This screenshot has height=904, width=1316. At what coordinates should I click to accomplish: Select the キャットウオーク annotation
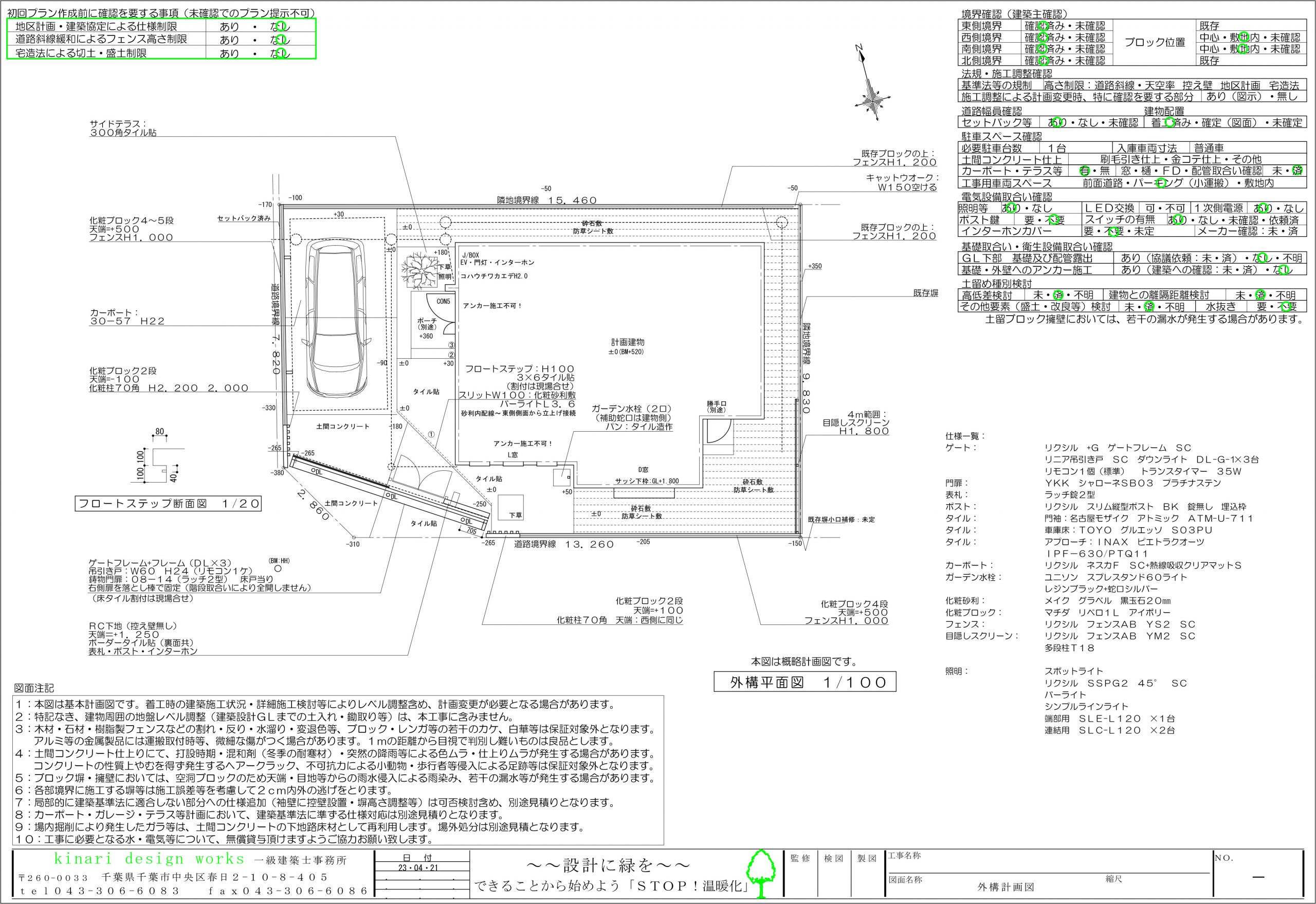coord(902,182)
